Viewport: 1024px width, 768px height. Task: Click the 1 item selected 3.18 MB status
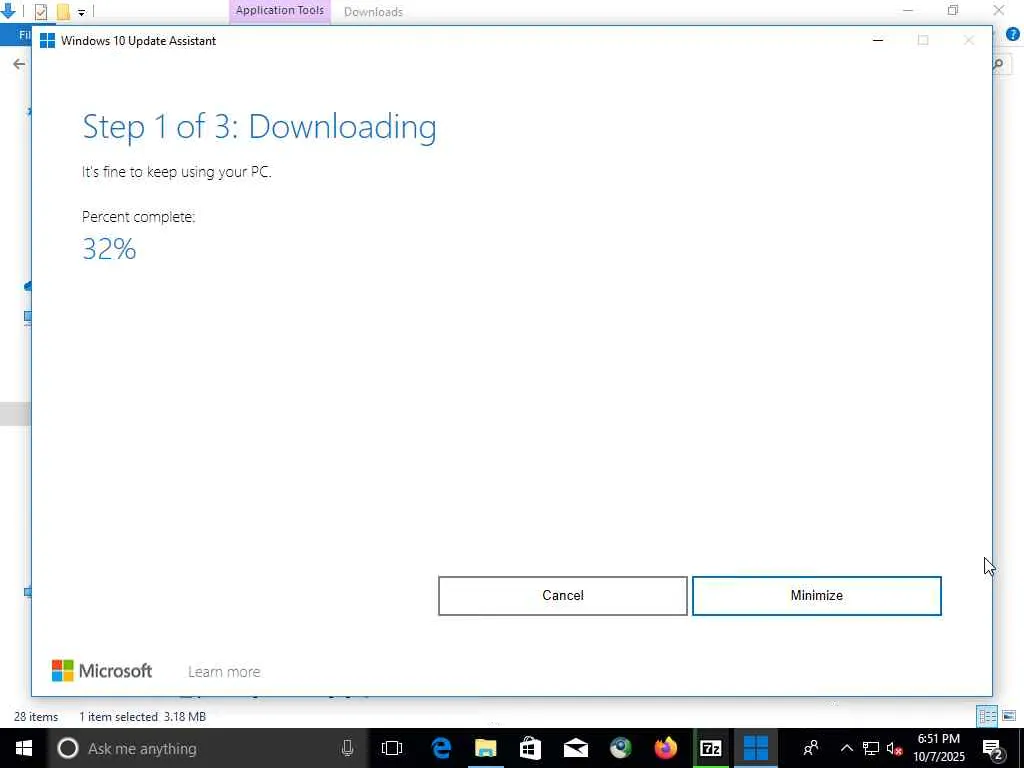click(x=142, y=716)
